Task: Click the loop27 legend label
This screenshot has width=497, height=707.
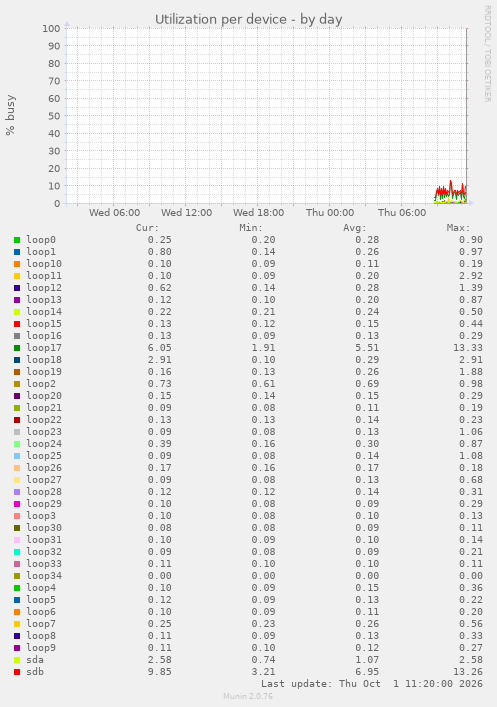Action: [44, 480]
